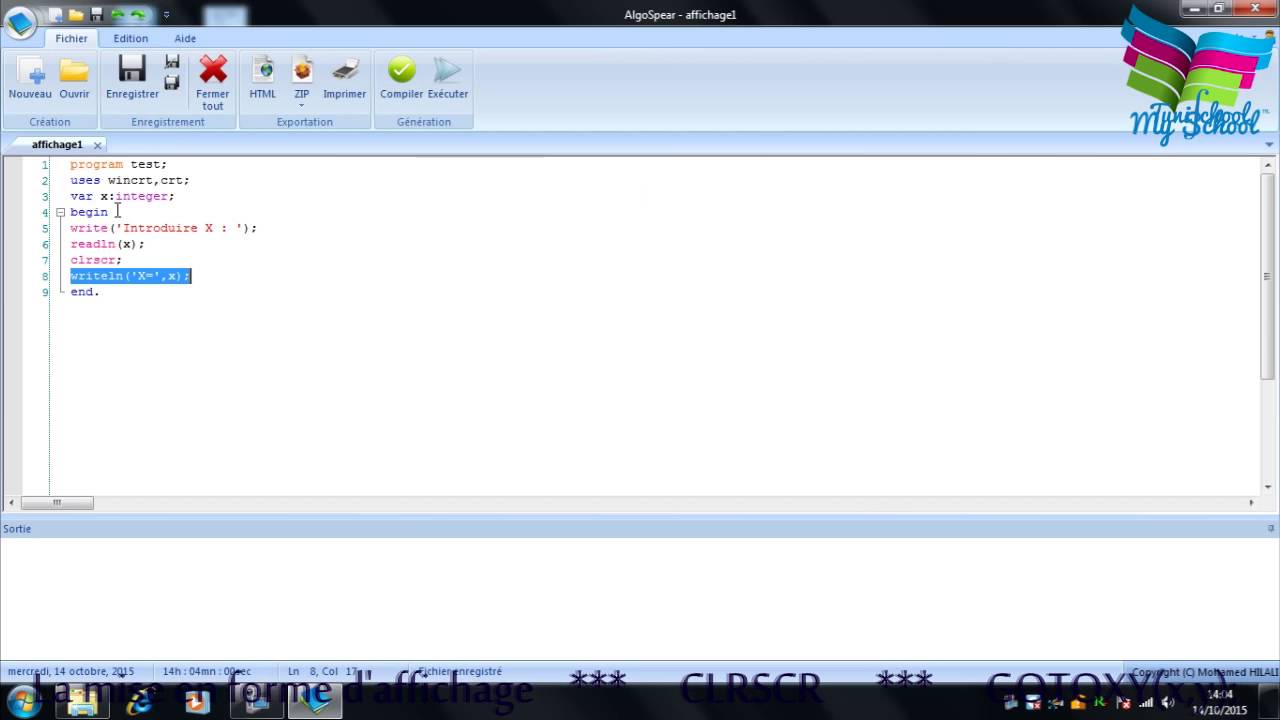Click the 'mercredi, 14 octobre, 2015' status date

pos(70,672)
